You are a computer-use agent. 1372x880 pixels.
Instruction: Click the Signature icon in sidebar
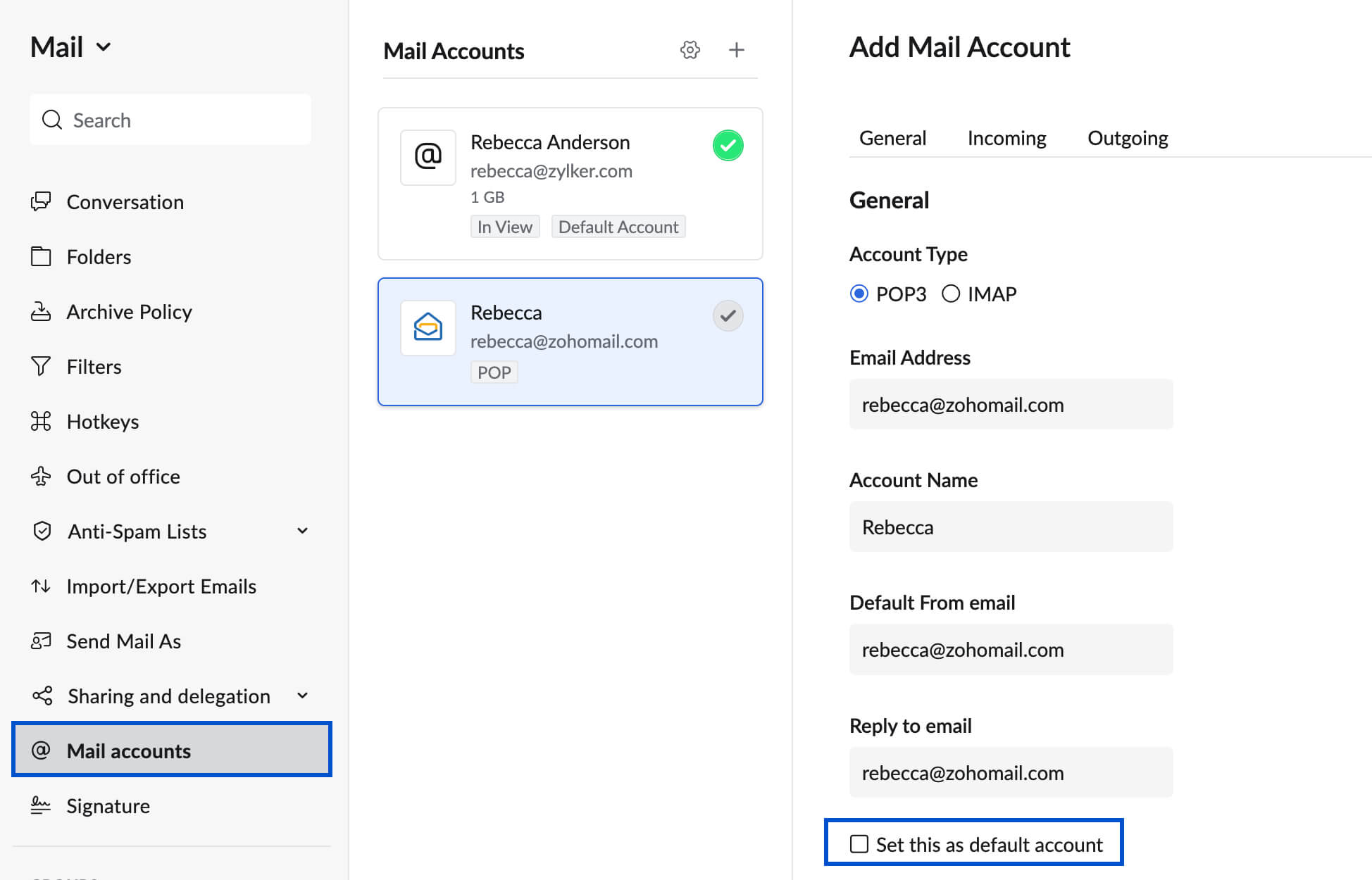click(41, 805)
